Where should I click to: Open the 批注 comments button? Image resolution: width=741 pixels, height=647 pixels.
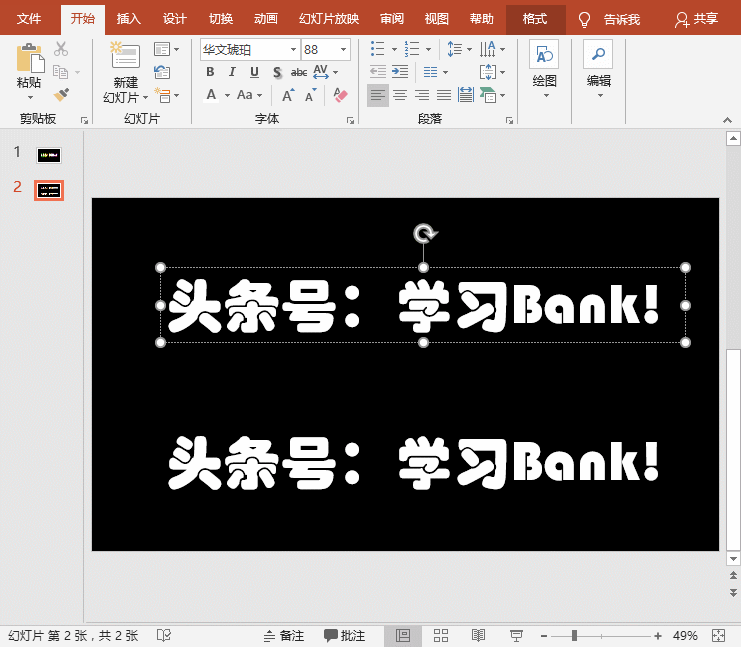pos(345,636)
